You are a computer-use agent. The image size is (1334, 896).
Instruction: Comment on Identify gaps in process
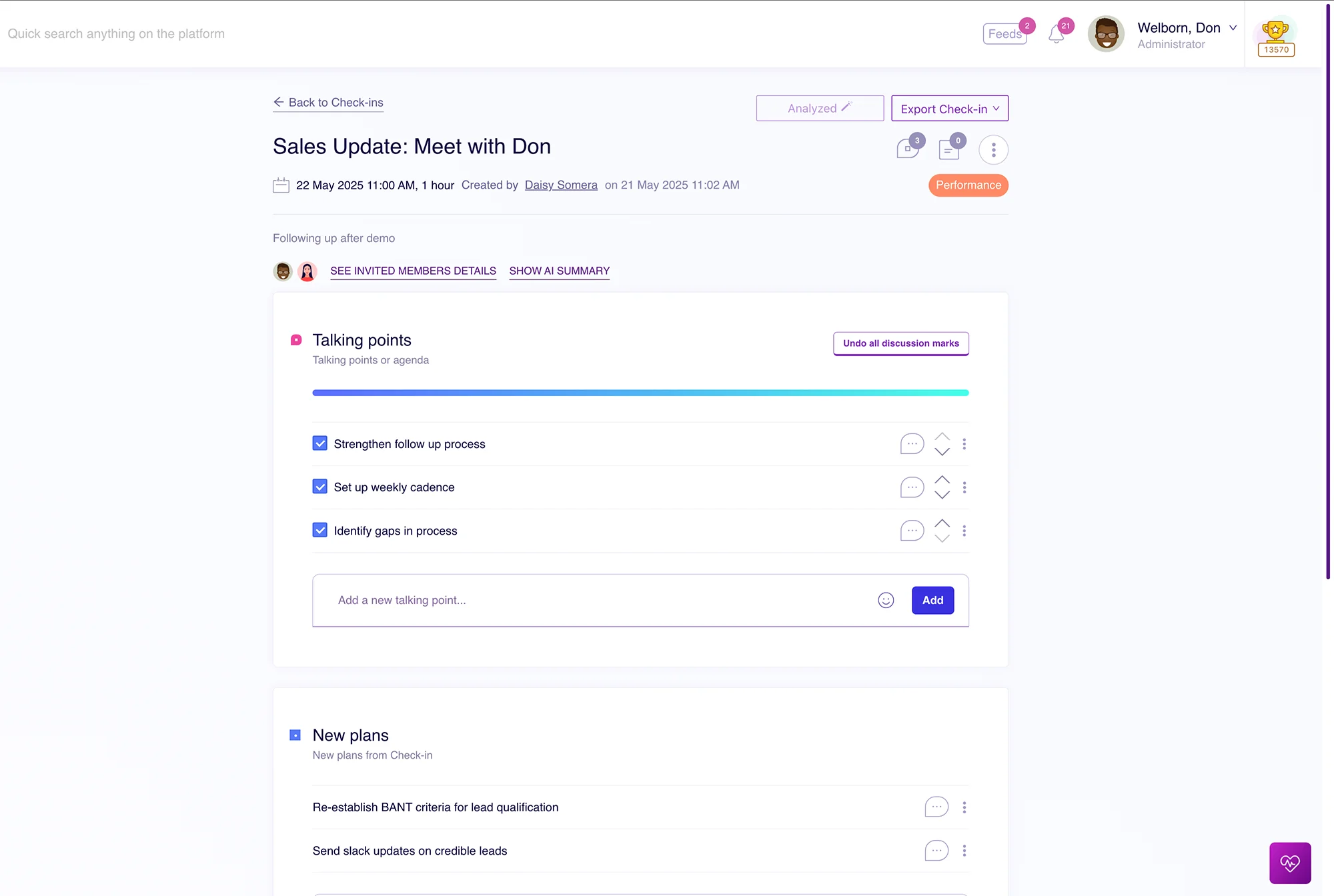coord(912,531)
